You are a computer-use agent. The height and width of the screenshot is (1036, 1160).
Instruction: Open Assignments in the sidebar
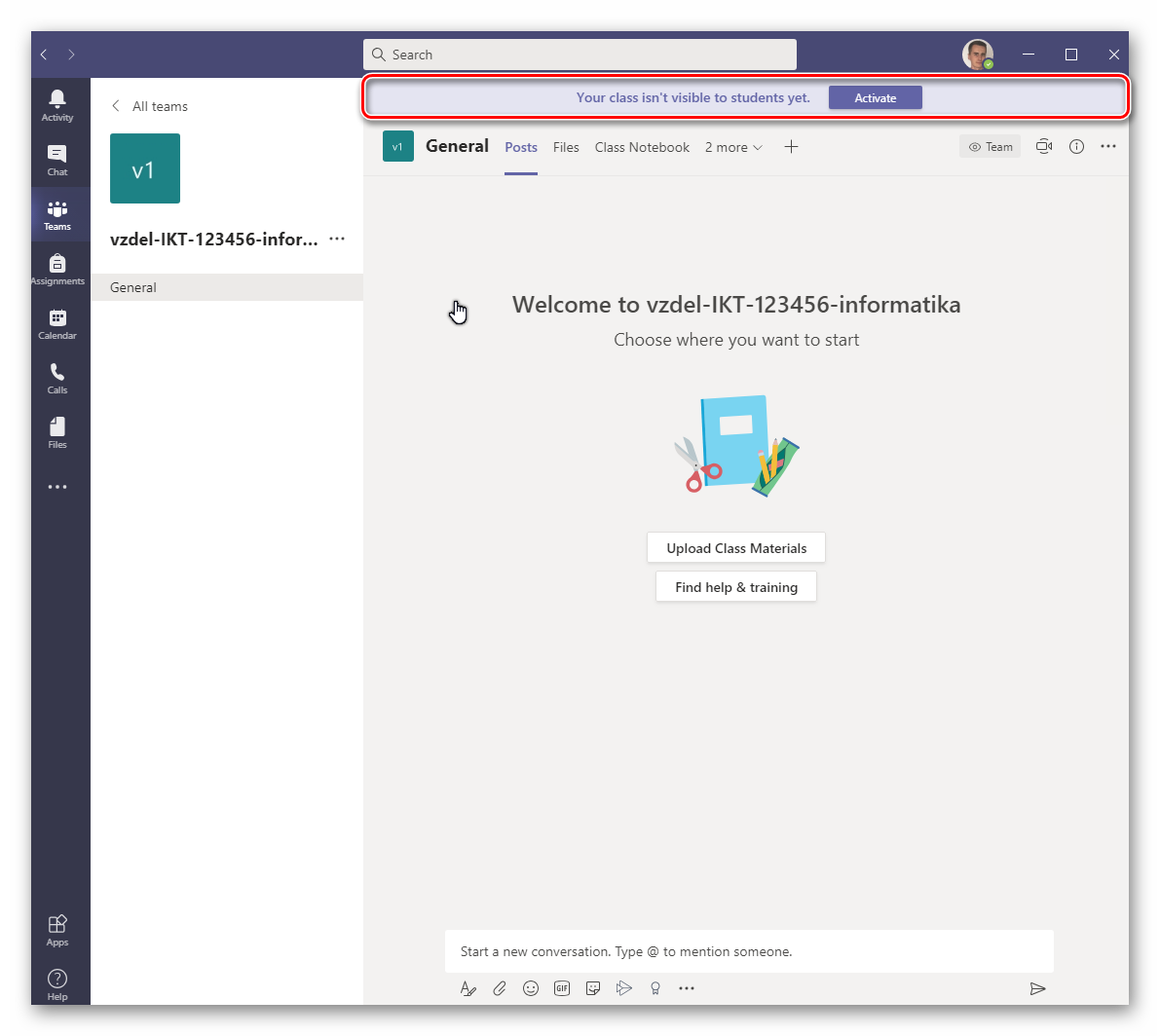click(57, 269)
